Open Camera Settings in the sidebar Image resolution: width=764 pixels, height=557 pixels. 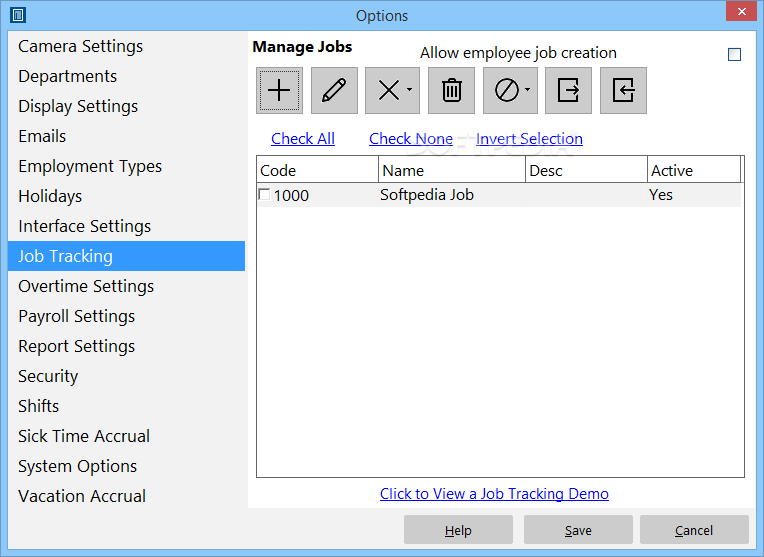[126, 46]
